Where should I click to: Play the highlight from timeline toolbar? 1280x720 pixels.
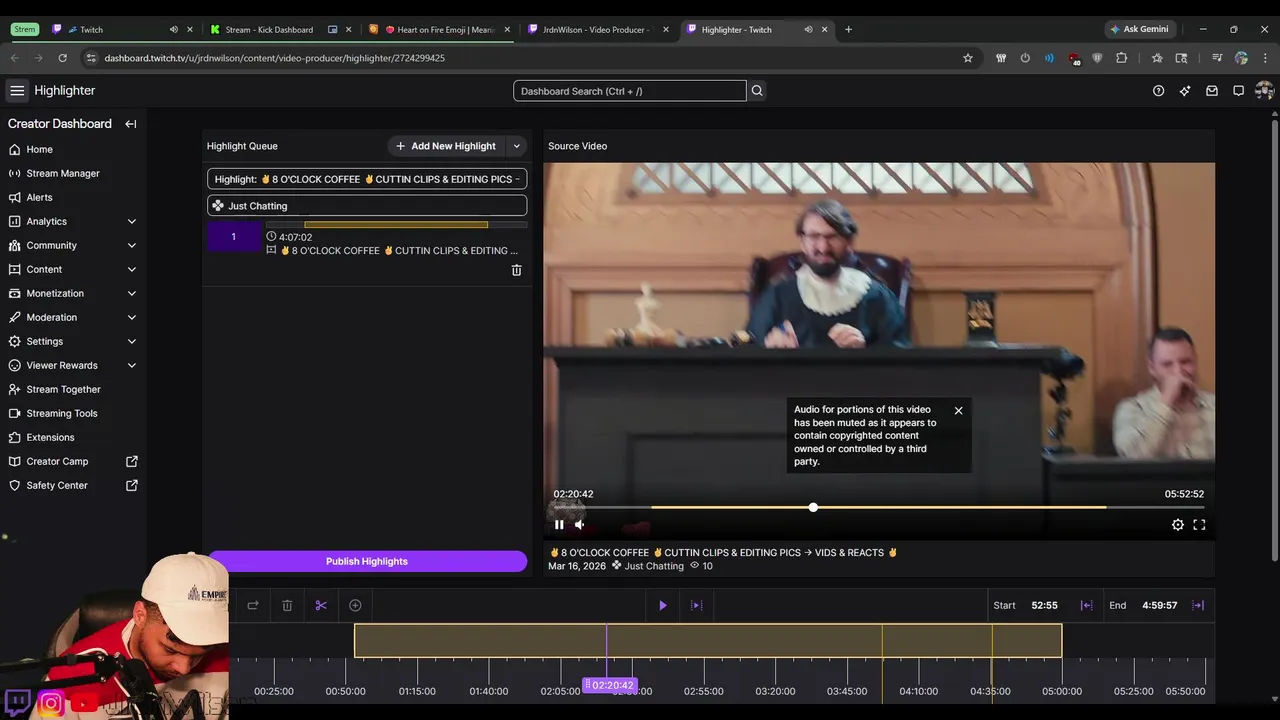coord(662,605)
